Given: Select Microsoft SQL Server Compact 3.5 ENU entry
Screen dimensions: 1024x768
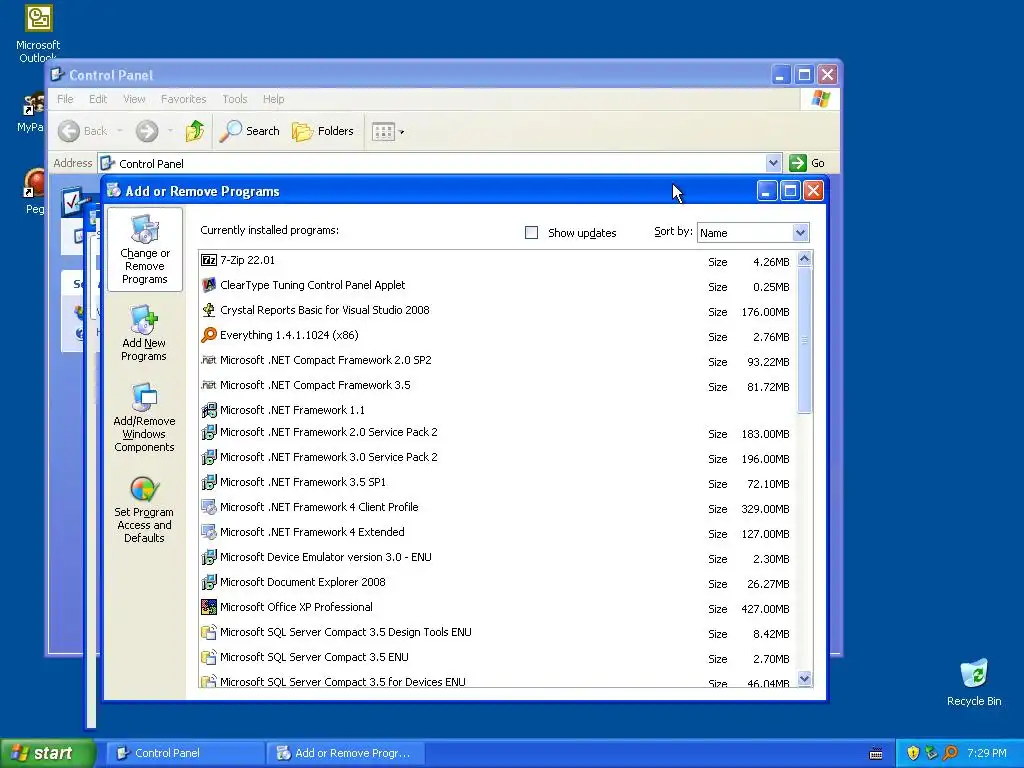Looking at the screenshot, I should pos(314,657).
